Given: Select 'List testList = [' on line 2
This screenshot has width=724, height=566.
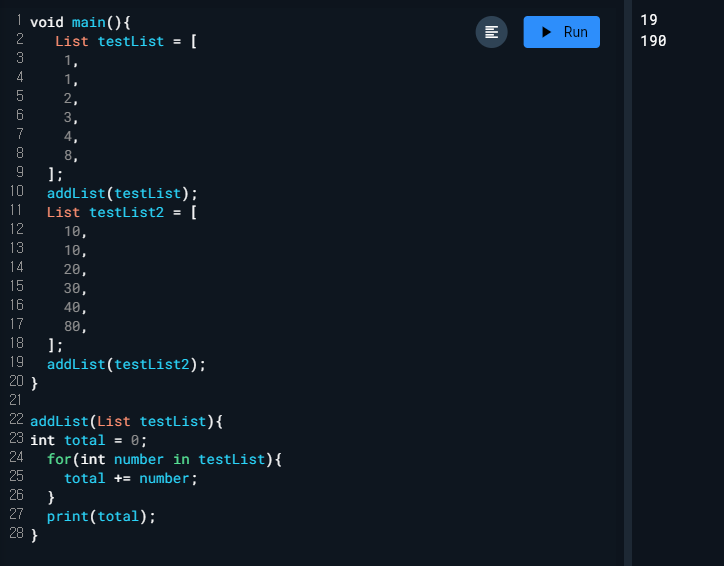Looking at the screenshot, I should click(x=126, y=42).
